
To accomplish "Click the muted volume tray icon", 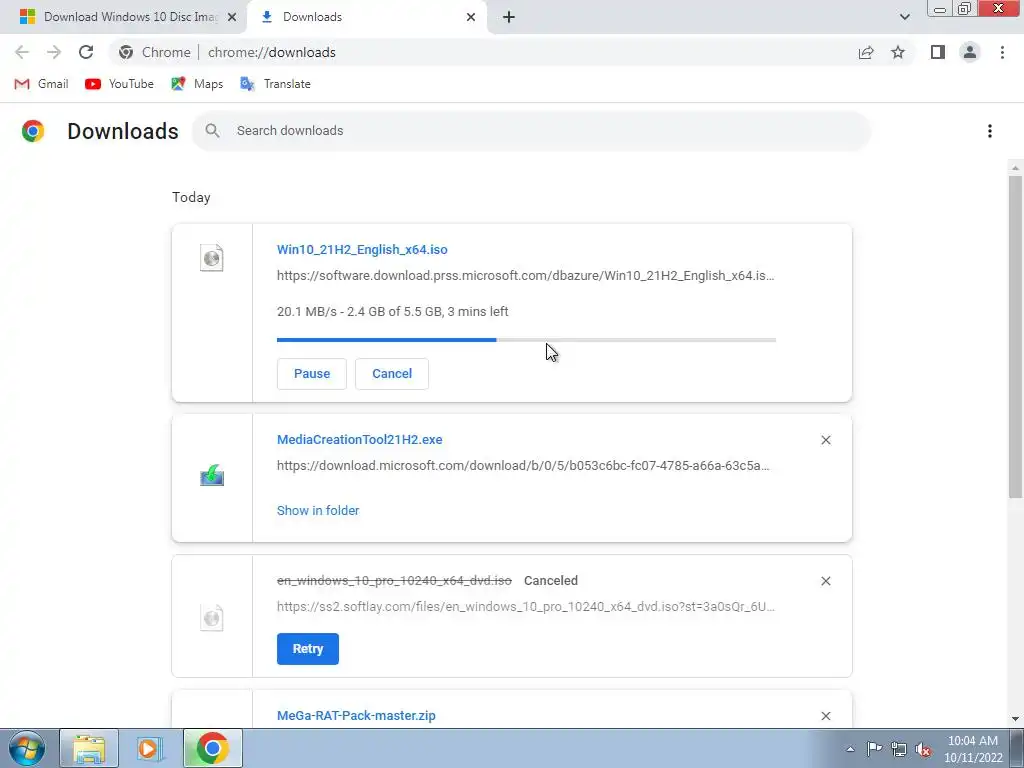I will pos(923,749).
